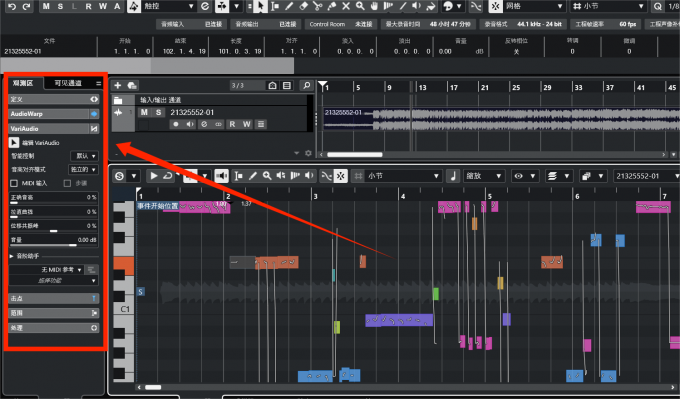This screenshot has width=680, height=399.
Task: Select the note value icon in editor toolbar
Action: click(453, 176)
